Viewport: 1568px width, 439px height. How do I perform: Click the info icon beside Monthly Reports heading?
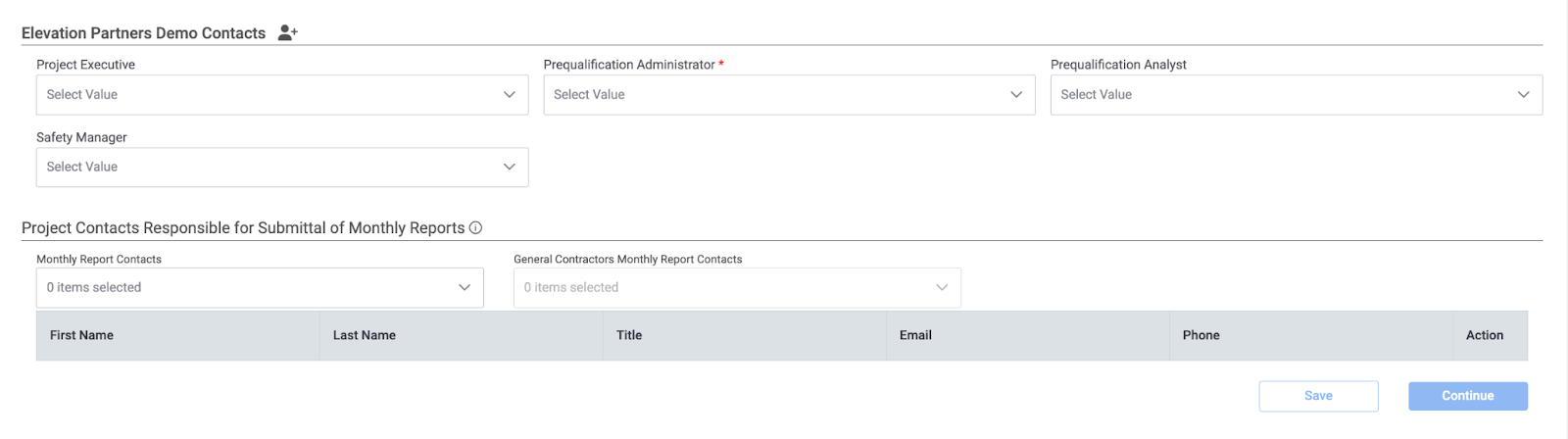pyautogui.click(x=475, y=227)
